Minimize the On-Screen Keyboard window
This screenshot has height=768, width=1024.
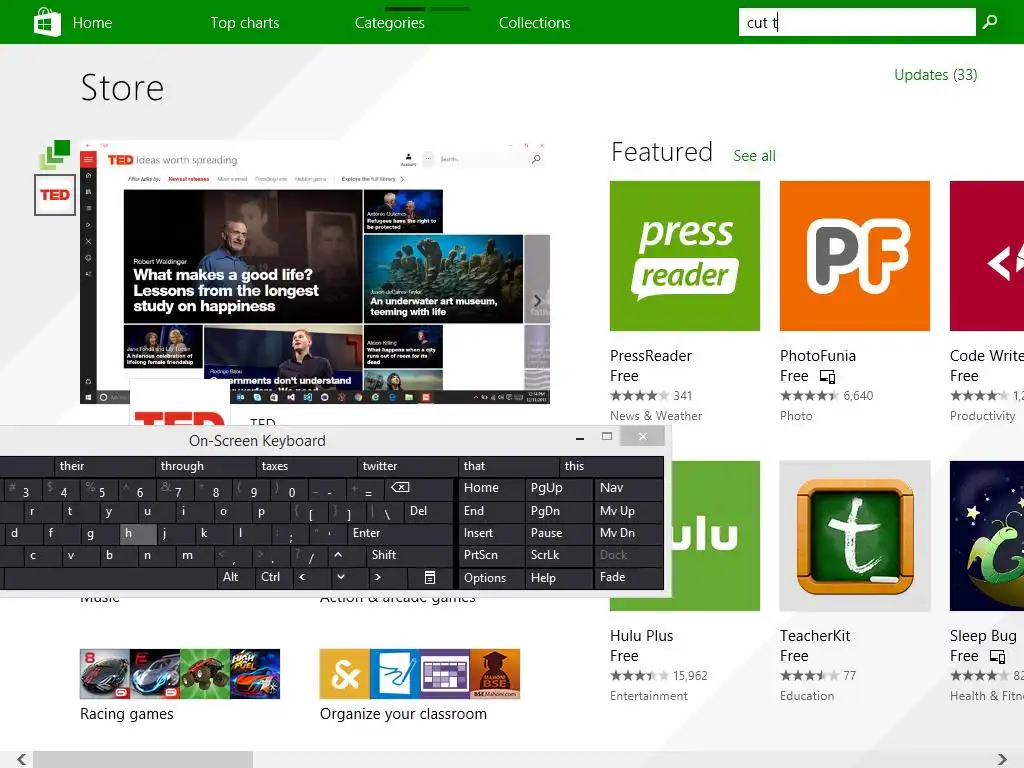tap(580, 438)
